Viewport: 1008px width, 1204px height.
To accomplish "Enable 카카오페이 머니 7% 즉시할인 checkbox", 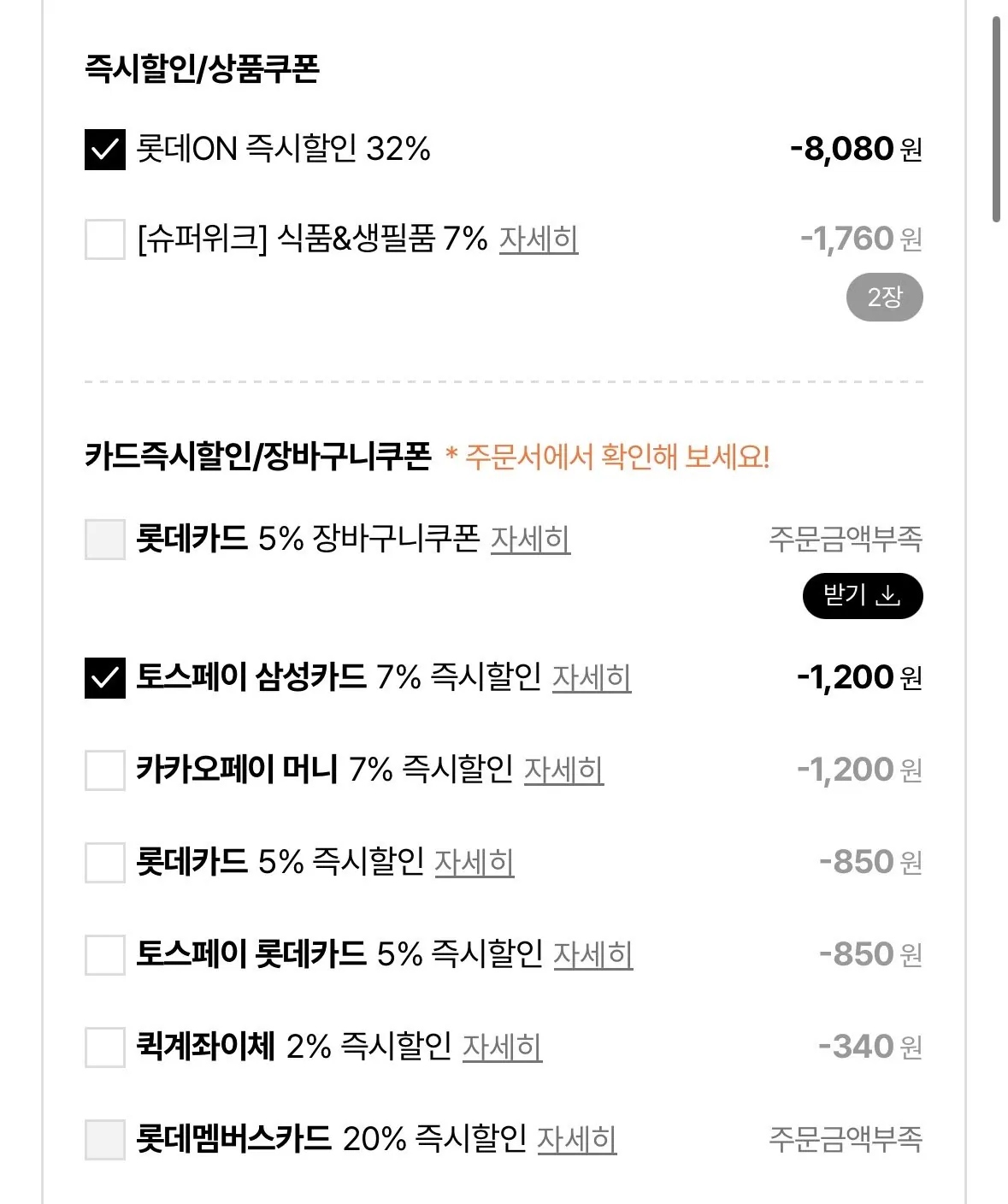I will (105, 770).
